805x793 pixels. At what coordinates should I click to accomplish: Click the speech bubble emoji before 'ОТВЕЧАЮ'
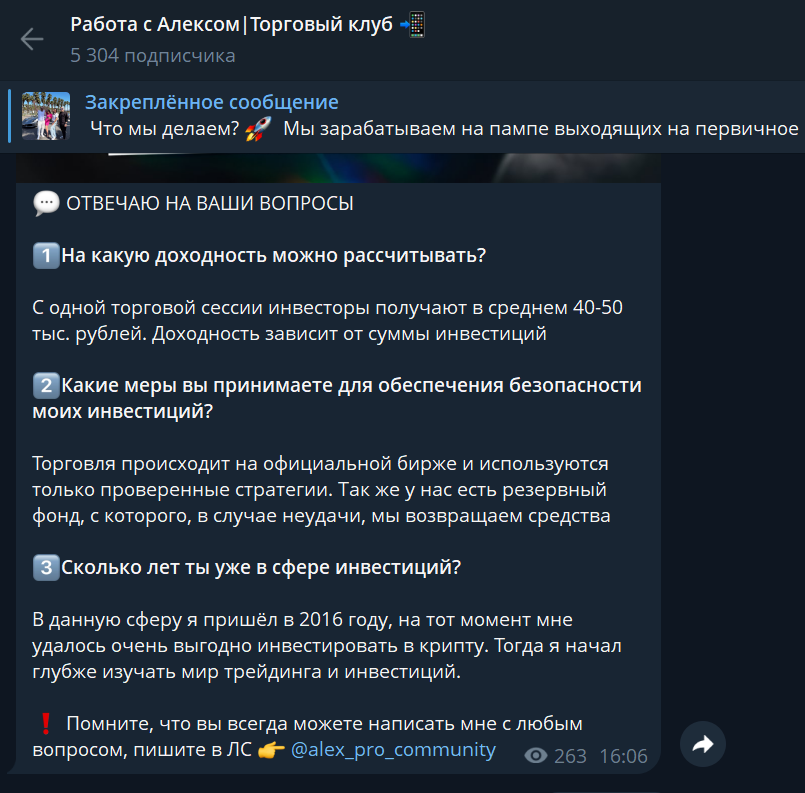pyautogui.click(x=47, y=203)
